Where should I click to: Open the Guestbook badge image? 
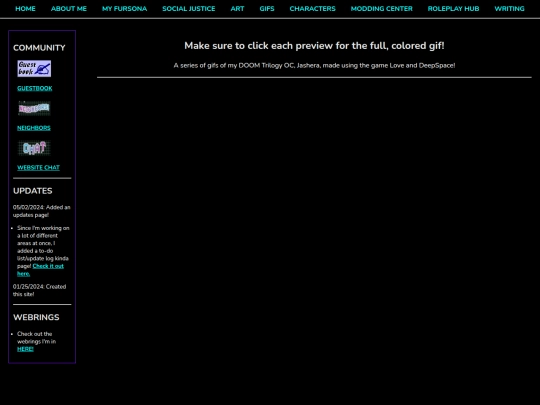[x=34, y=69]
